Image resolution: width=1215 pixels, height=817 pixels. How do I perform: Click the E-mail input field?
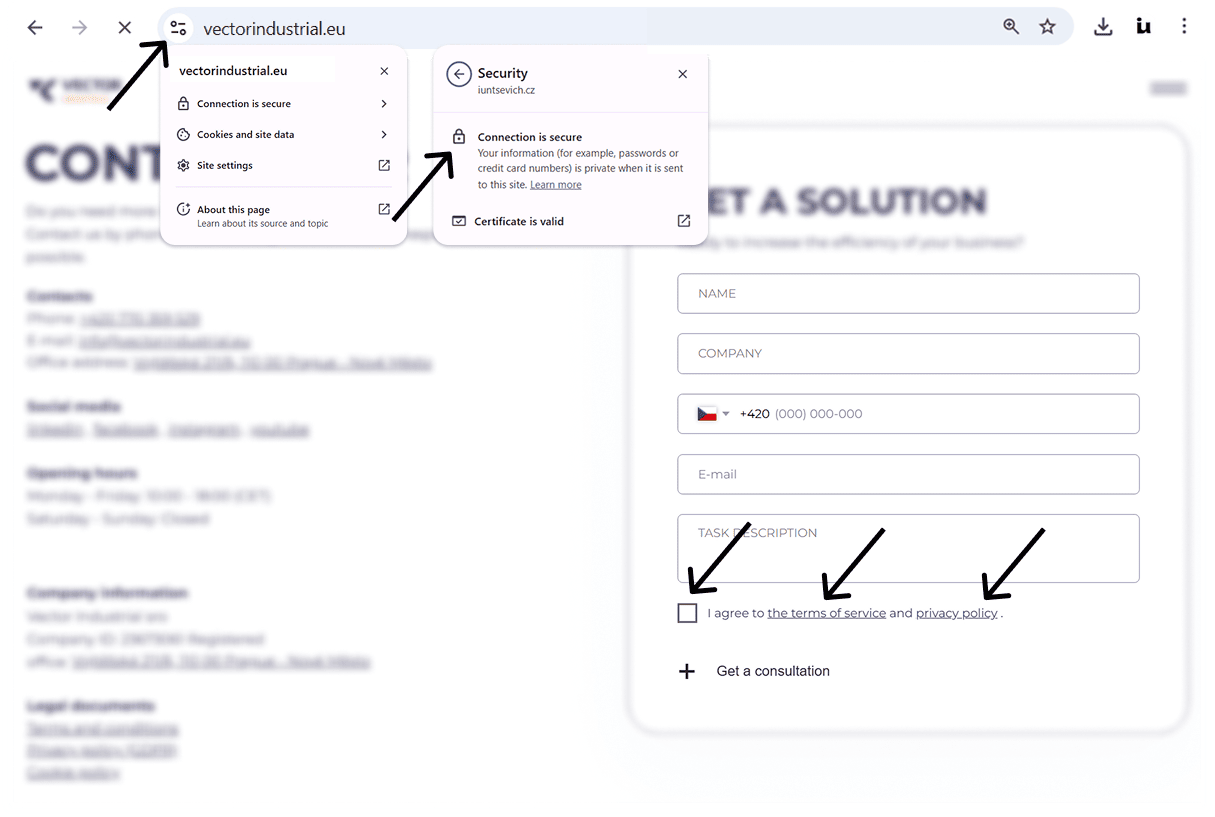coord(908,474)
